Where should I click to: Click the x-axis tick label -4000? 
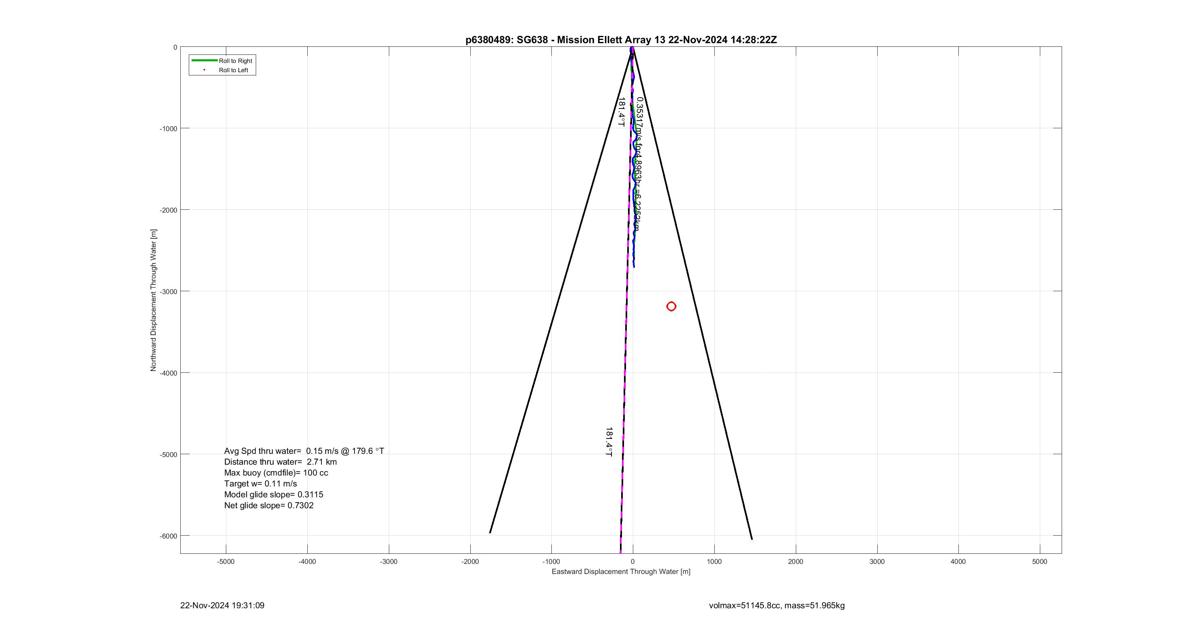click(x=307, y=562)
